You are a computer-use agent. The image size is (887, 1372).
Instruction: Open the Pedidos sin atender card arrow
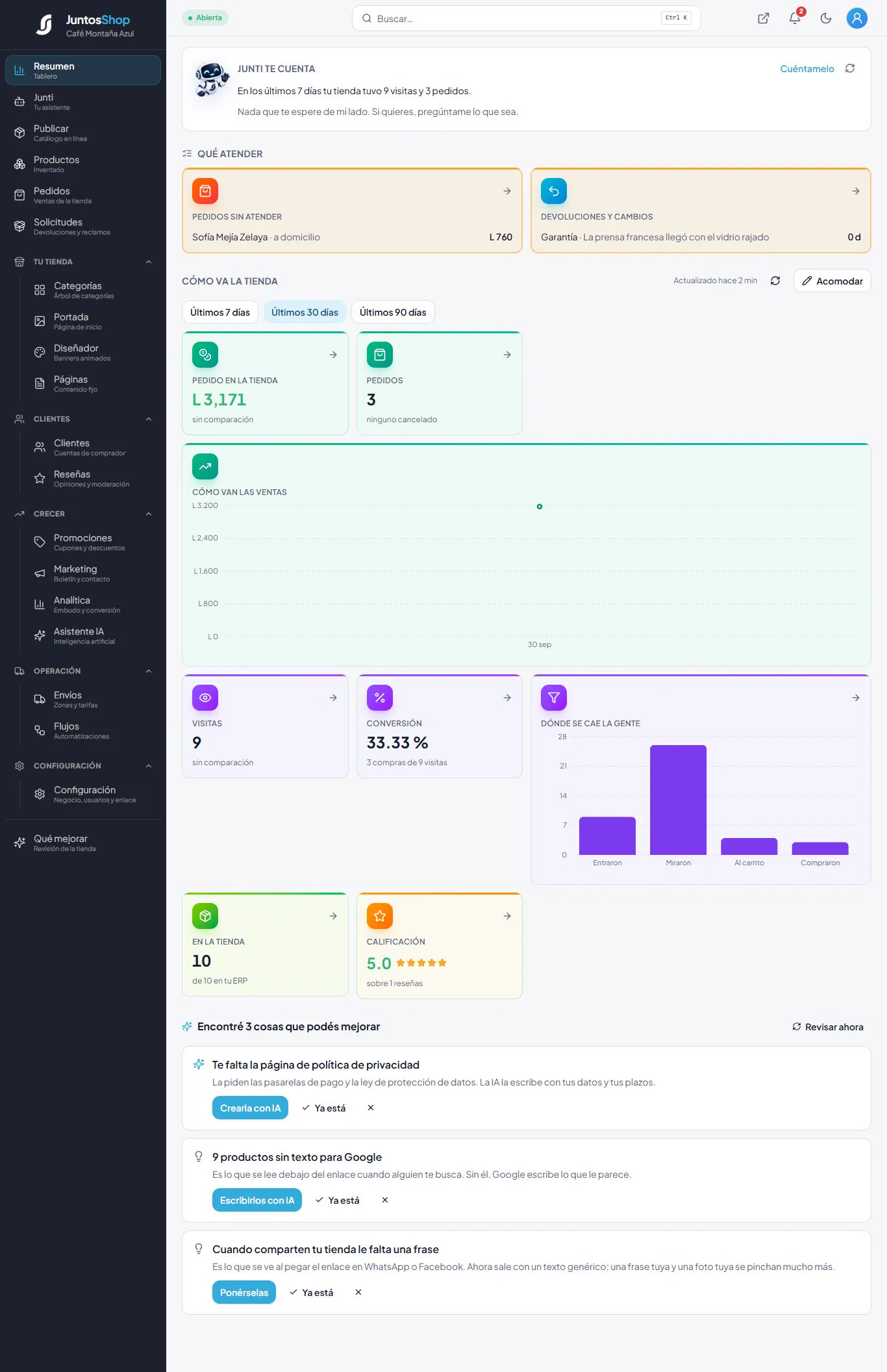pyautogui.click(x=507, y=191)
